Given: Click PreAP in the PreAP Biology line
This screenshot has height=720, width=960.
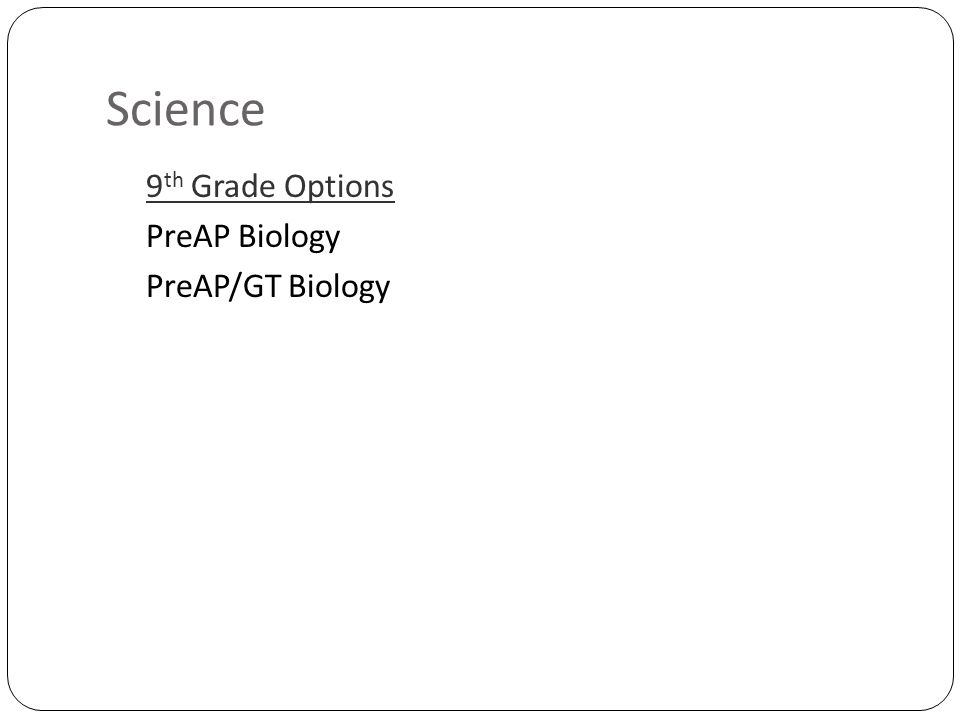Looking at the screenshot, I should click(x=188, y=236).
